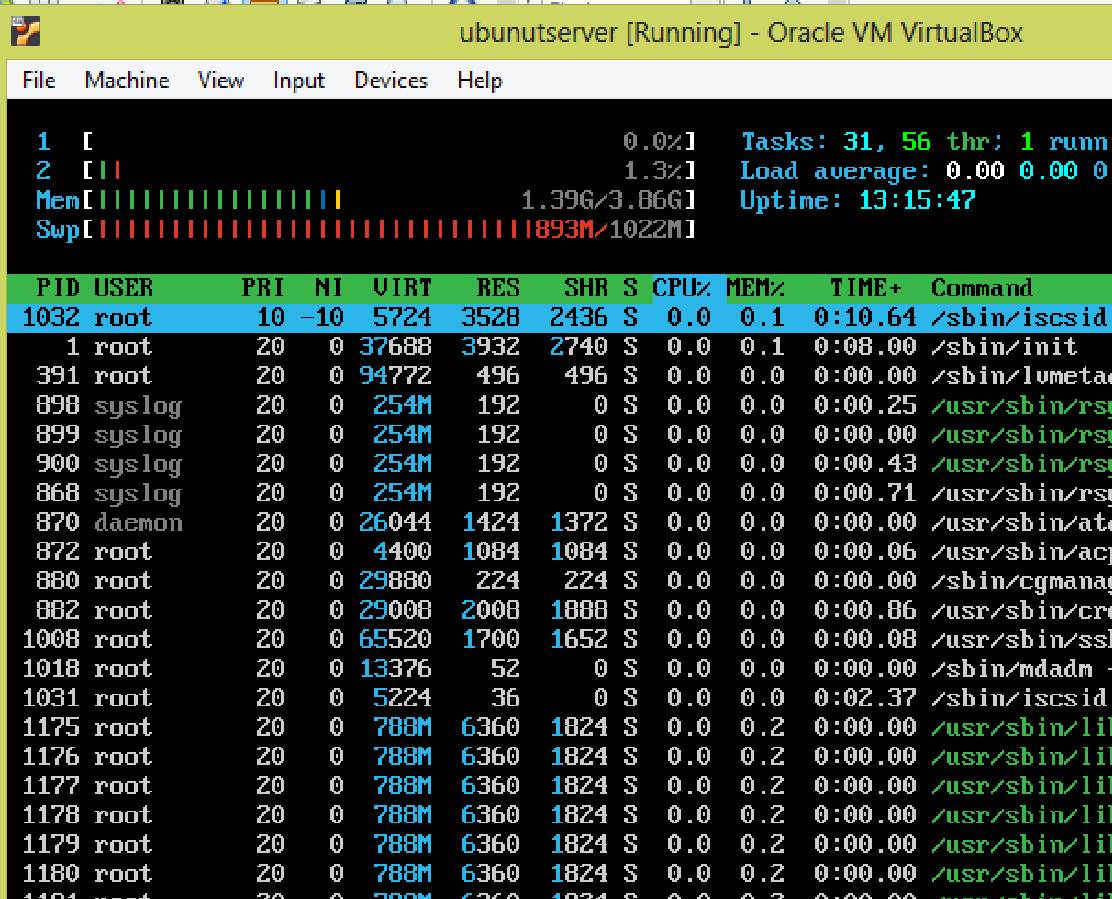The width and height of the screenshot is (1112, 899).
Task: Select process row PID 1180
Action: pyautogui.click(x=560, y=874)
